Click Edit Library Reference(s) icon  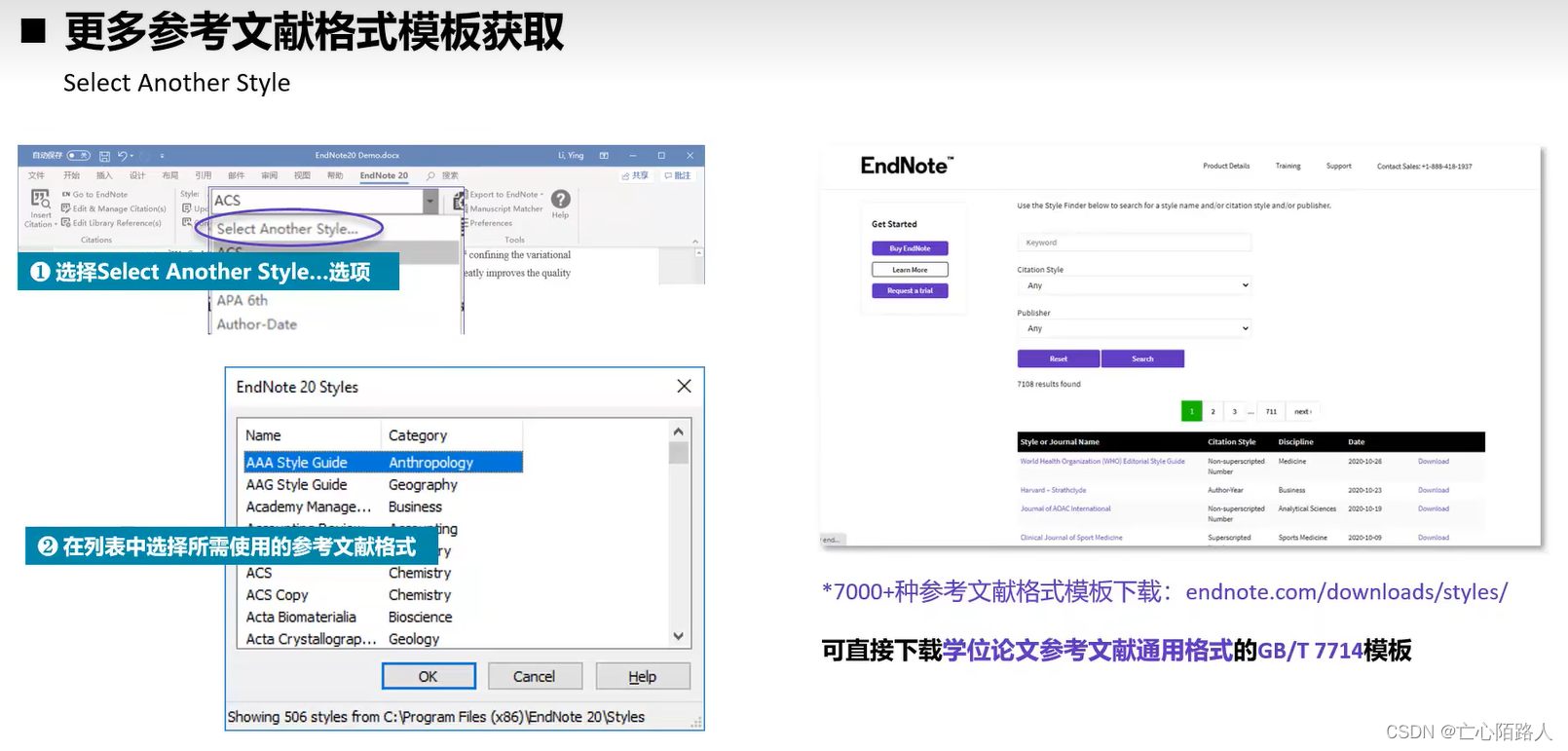pos(66,223)
